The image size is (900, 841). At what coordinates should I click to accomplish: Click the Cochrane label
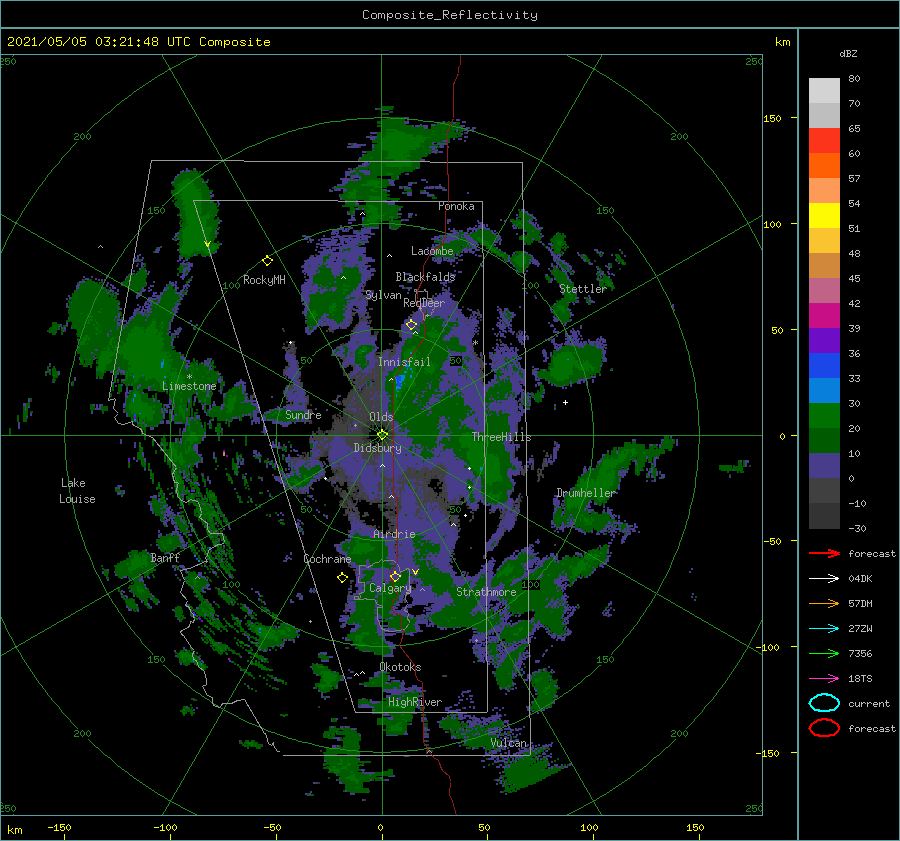click(327, 559)
